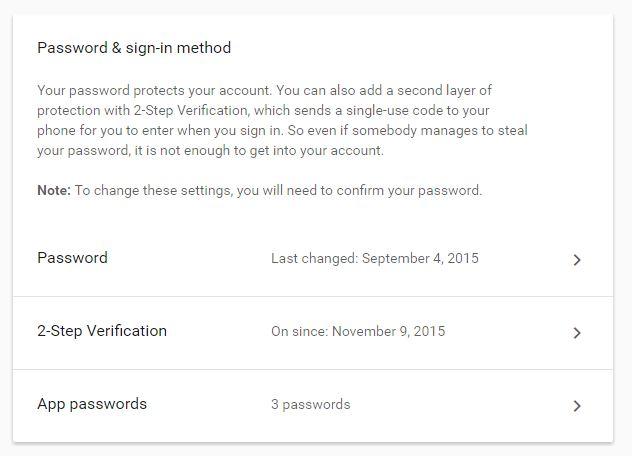
Task: Click the paragraph line starting "Your password protects"
Action: tap(264, 90)
